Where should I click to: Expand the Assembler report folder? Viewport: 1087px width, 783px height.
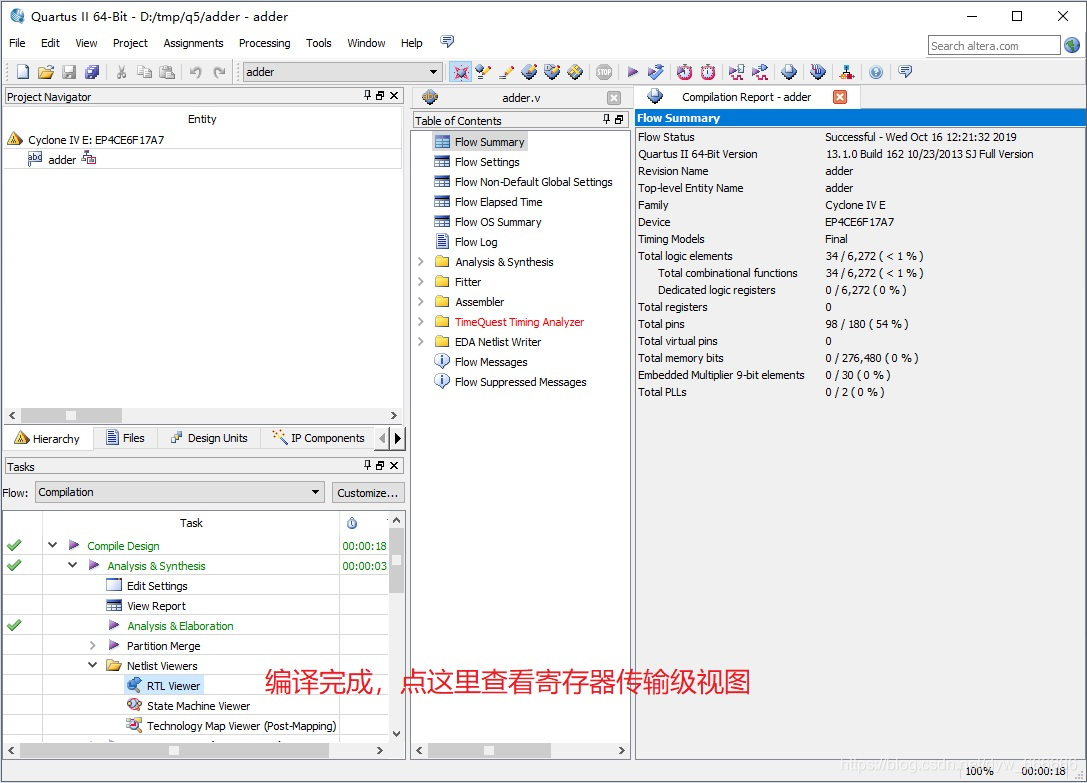pyautogui.click(x=421, y=302)
